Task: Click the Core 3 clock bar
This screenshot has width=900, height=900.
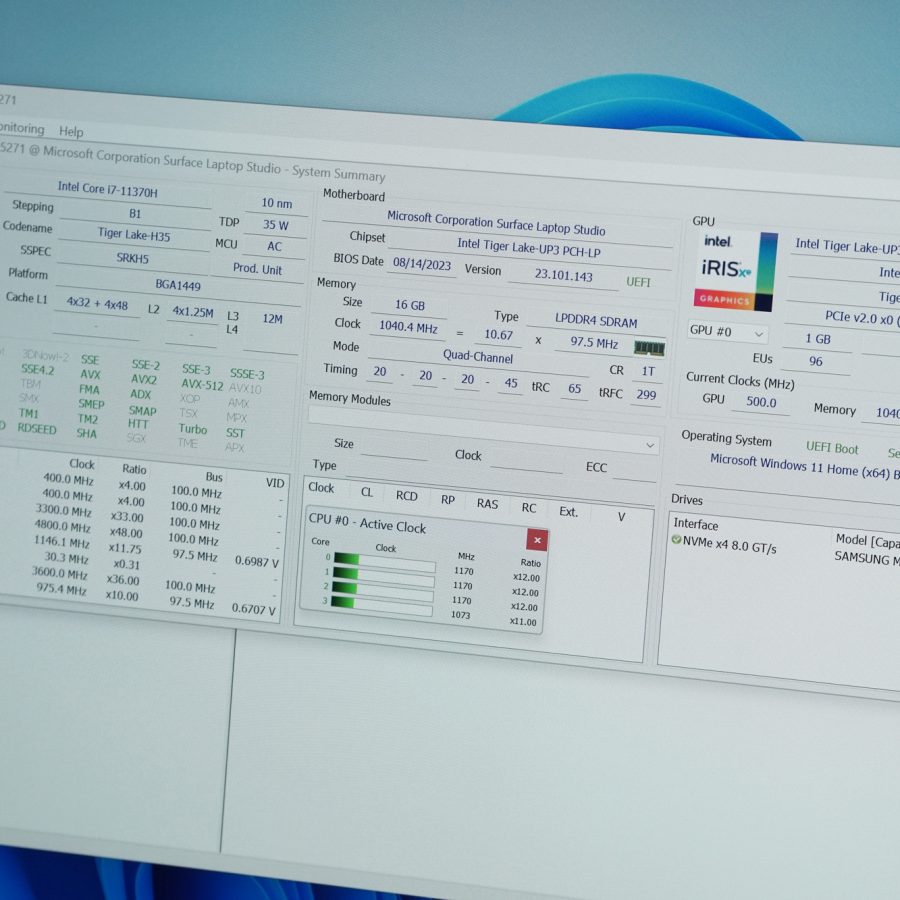Action: 382,606
